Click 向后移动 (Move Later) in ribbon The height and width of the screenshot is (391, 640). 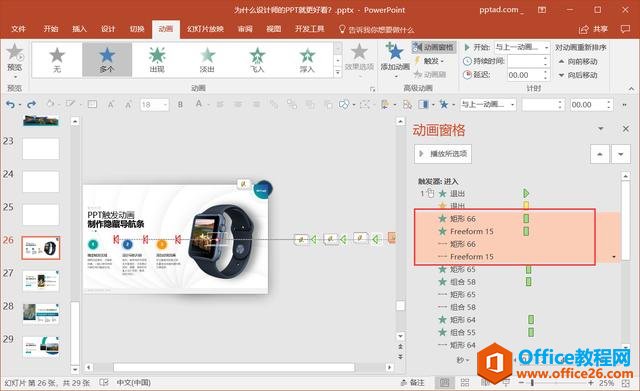pyautogui.click(x=578, y=75)
